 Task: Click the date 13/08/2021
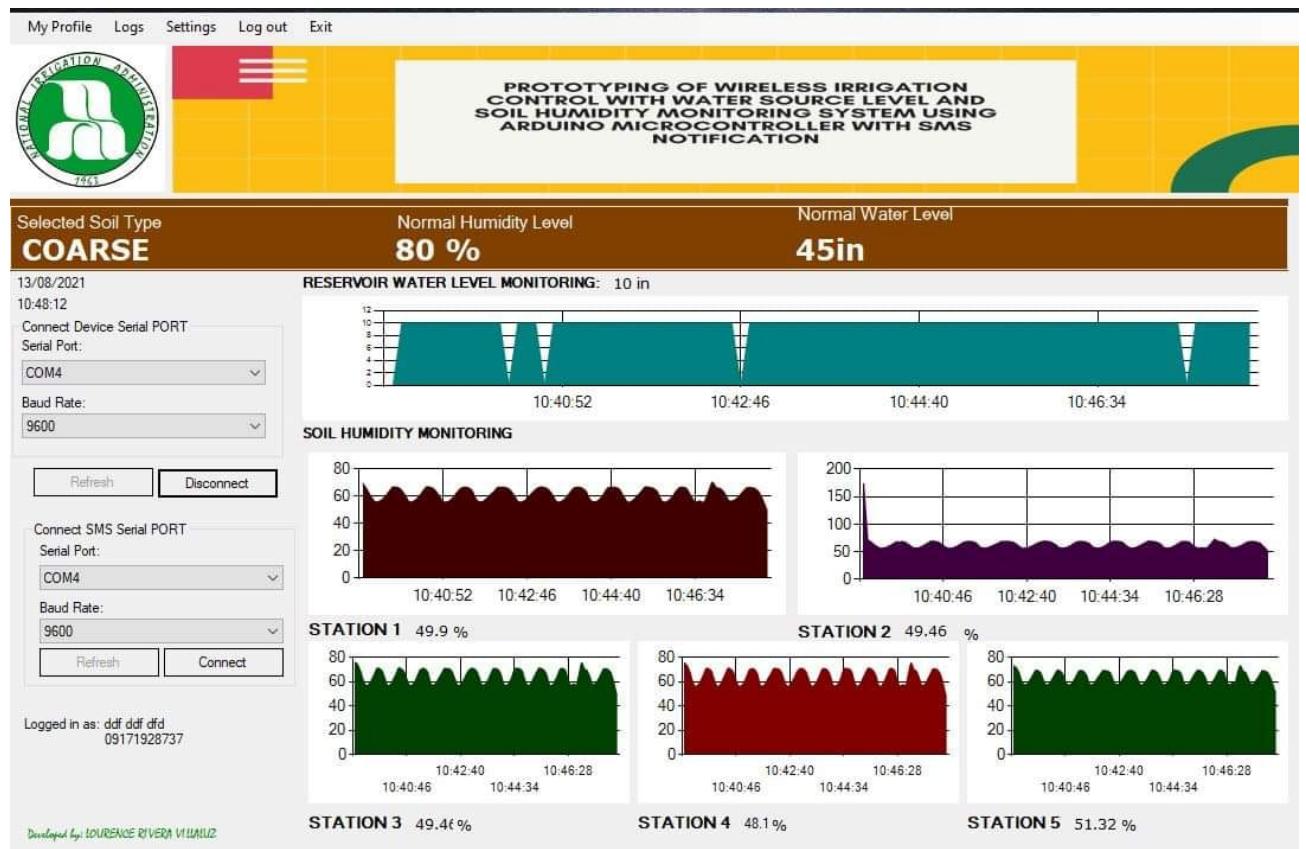click(x=54, y=283)
